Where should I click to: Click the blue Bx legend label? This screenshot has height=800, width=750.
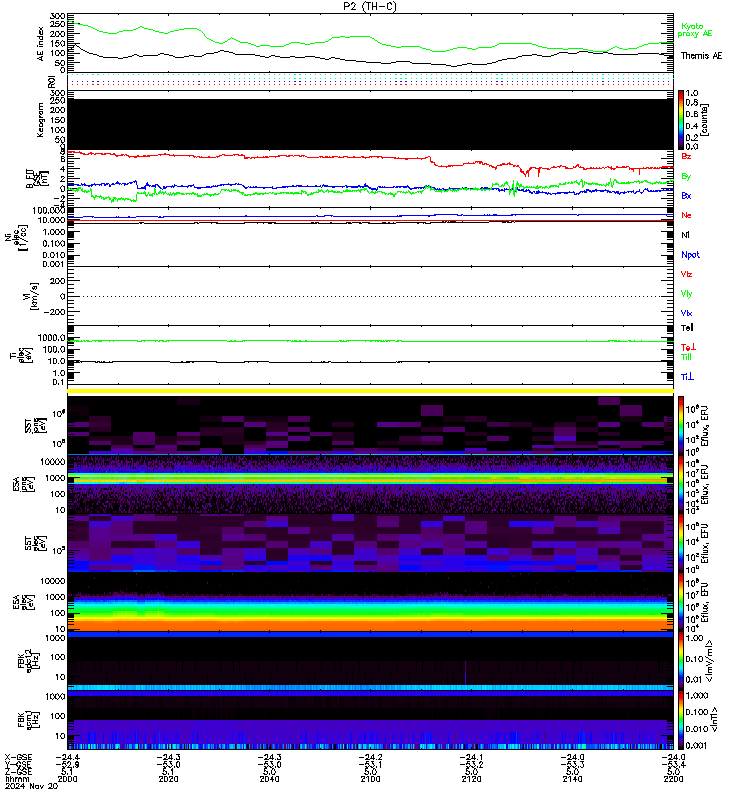(x=686, y=195)
